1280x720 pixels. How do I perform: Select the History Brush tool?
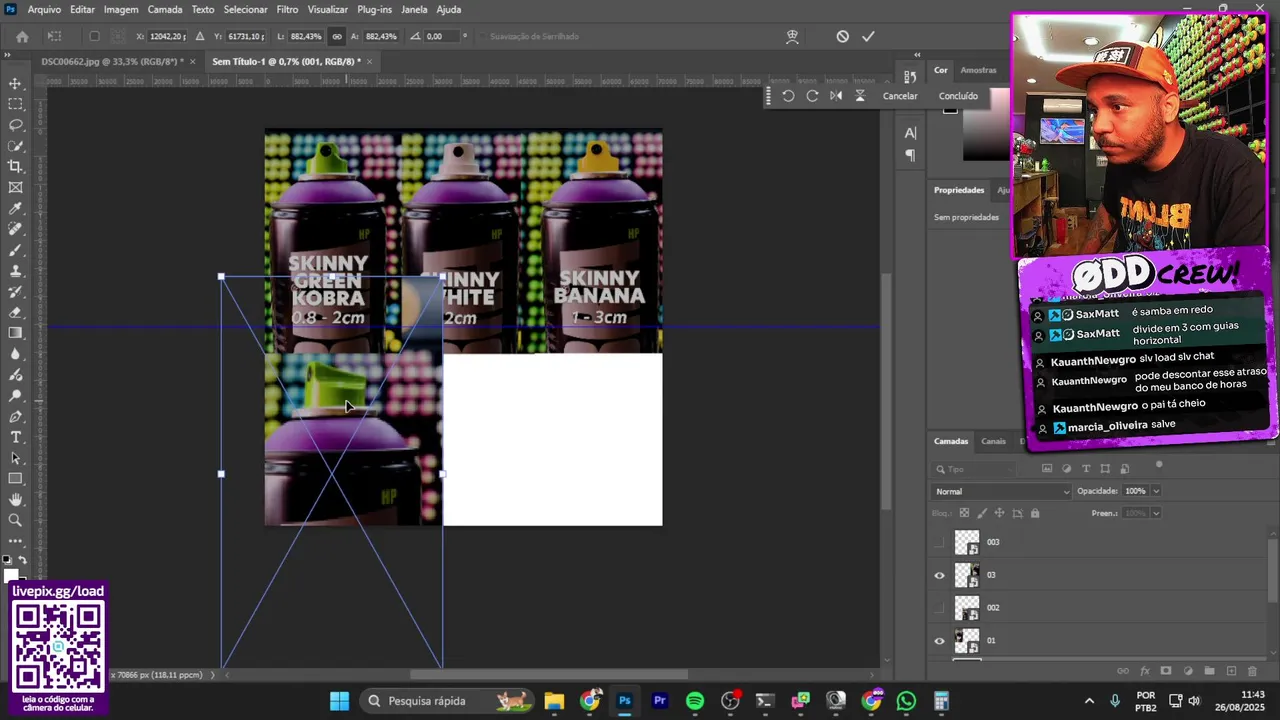coord(15,291)
